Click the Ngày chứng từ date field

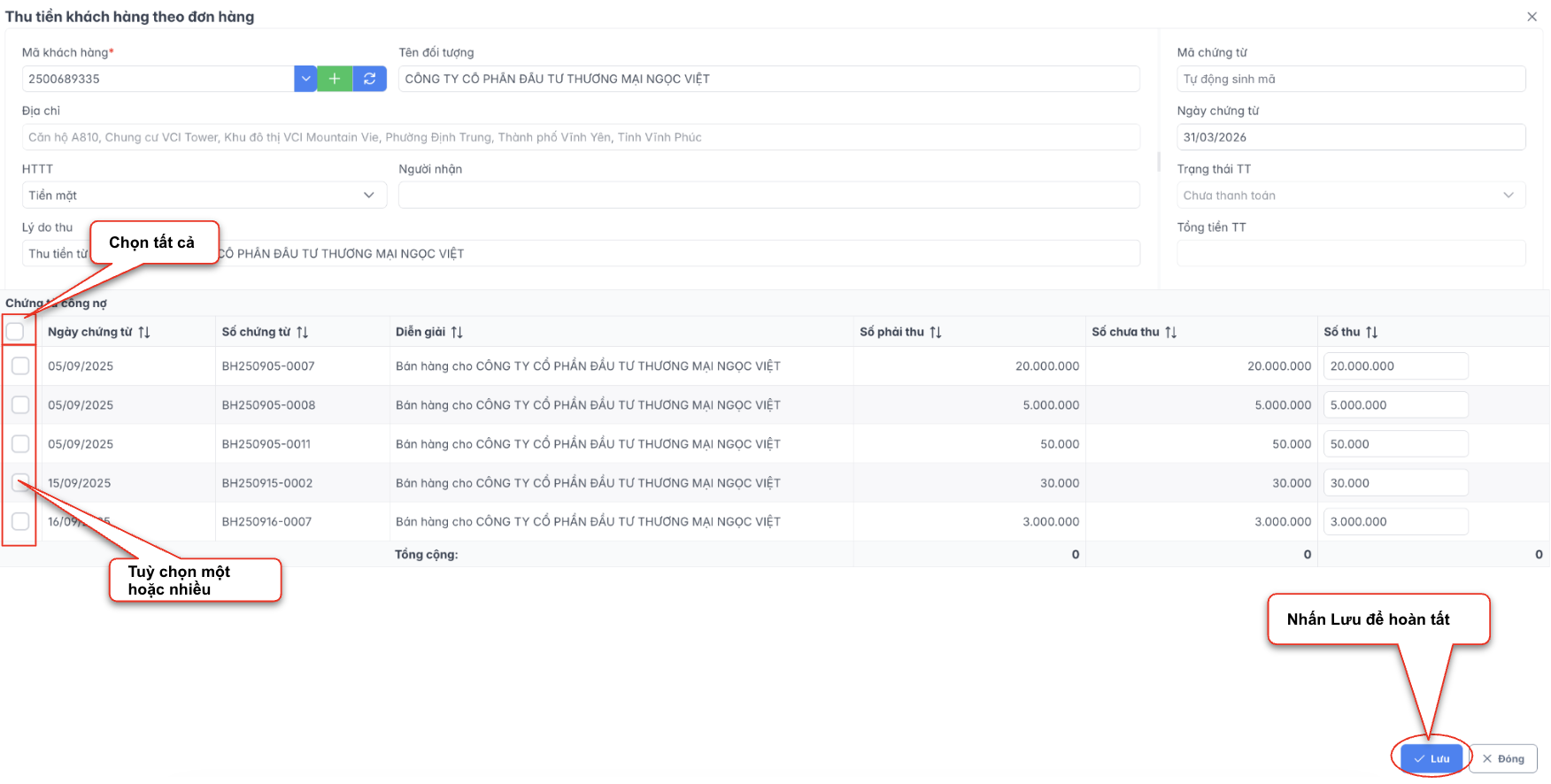[x=1350, y=137]
